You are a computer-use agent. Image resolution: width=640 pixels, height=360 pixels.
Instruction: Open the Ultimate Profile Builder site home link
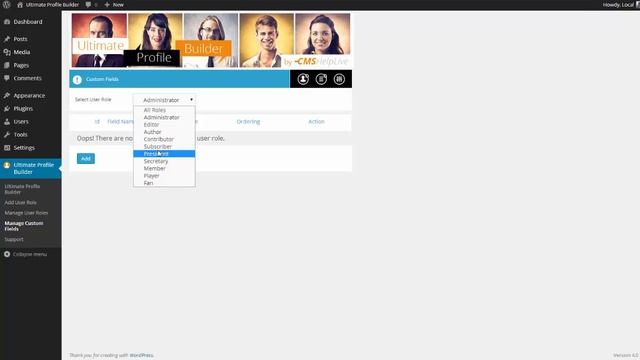(x=48, y=5)
